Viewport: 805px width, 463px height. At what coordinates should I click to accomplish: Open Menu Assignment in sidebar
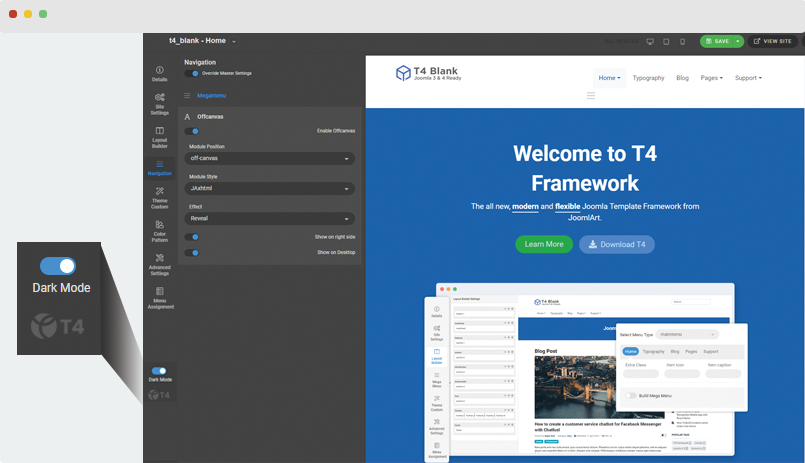tap(160, 298)
